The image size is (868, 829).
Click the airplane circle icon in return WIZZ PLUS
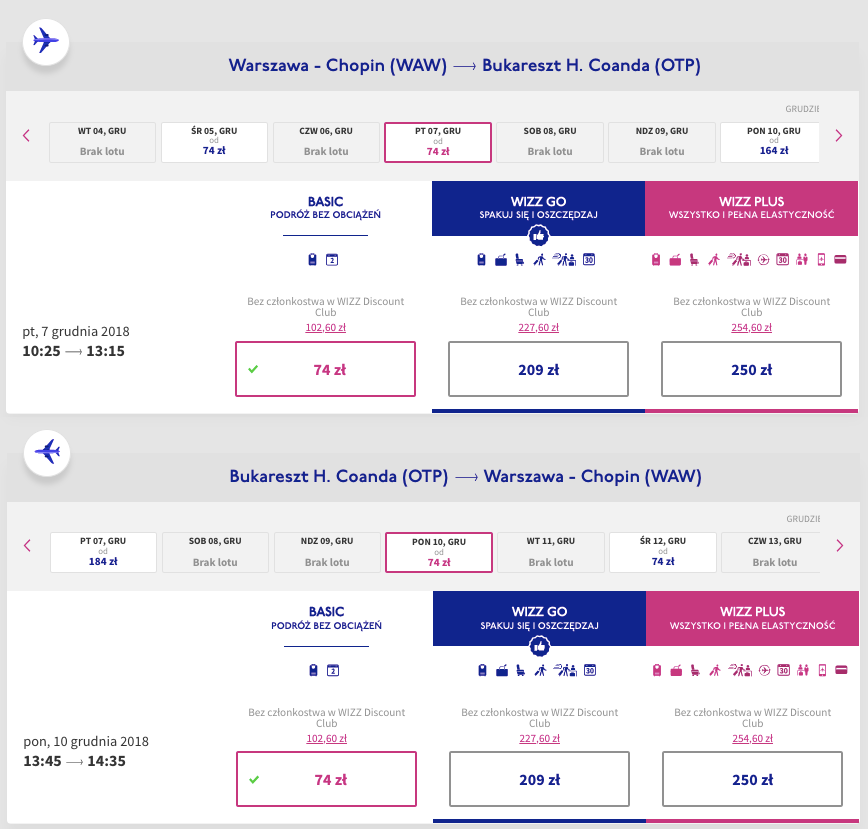tap(764, 670)
